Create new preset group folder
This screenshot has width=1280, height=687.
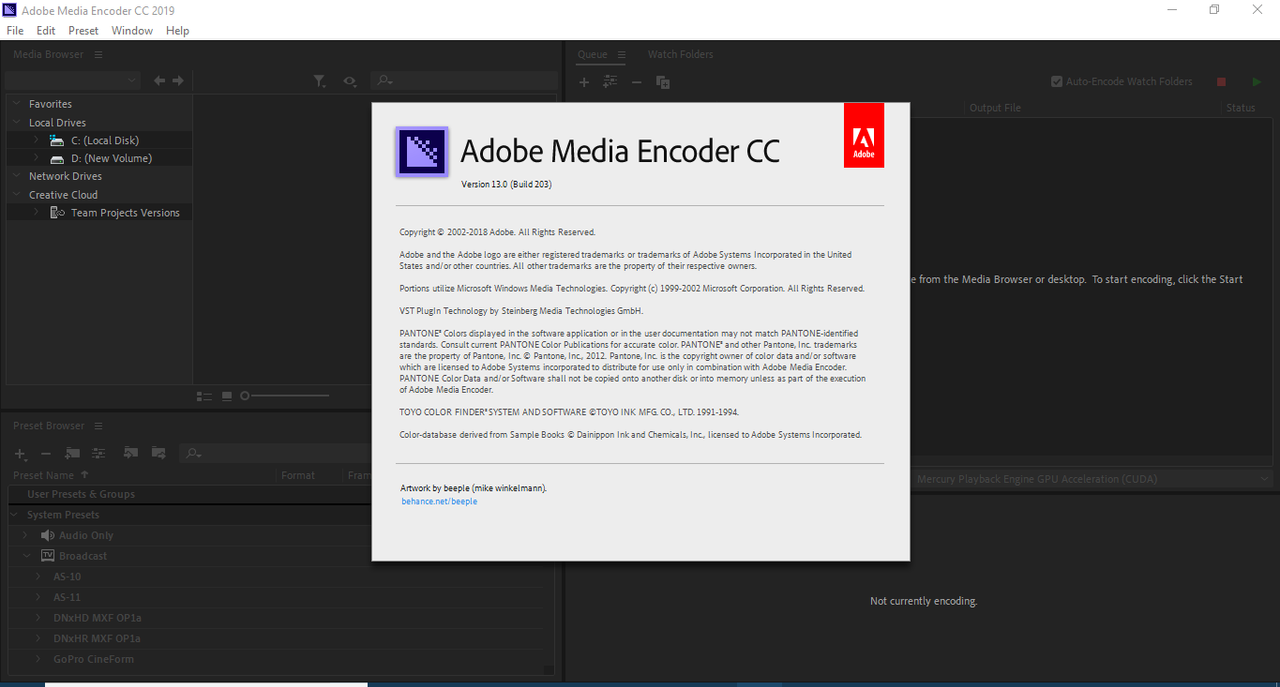tap(72, 453)
